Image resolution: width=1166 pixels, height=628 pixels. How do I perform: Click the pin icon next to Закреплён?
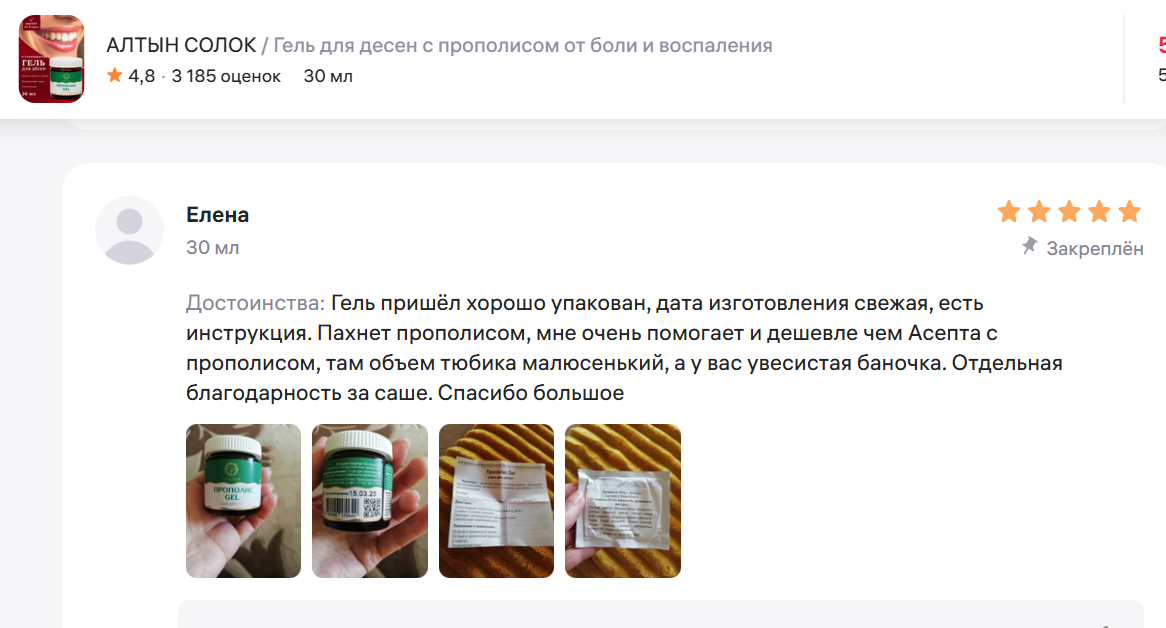pyautogui.click(x=1030, y=246)
